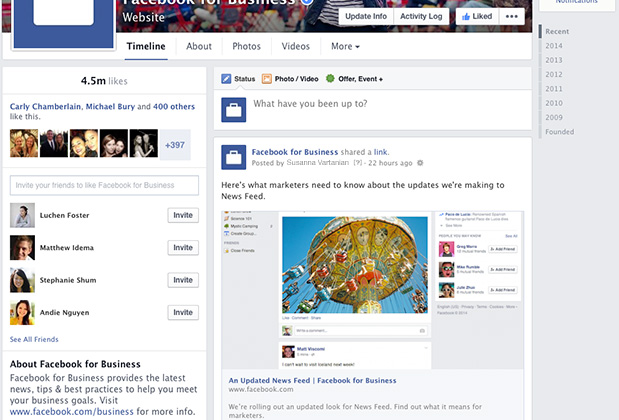Choose the Photo / Video composer option
Screen dimensions: 619x420
click(290, 79)
